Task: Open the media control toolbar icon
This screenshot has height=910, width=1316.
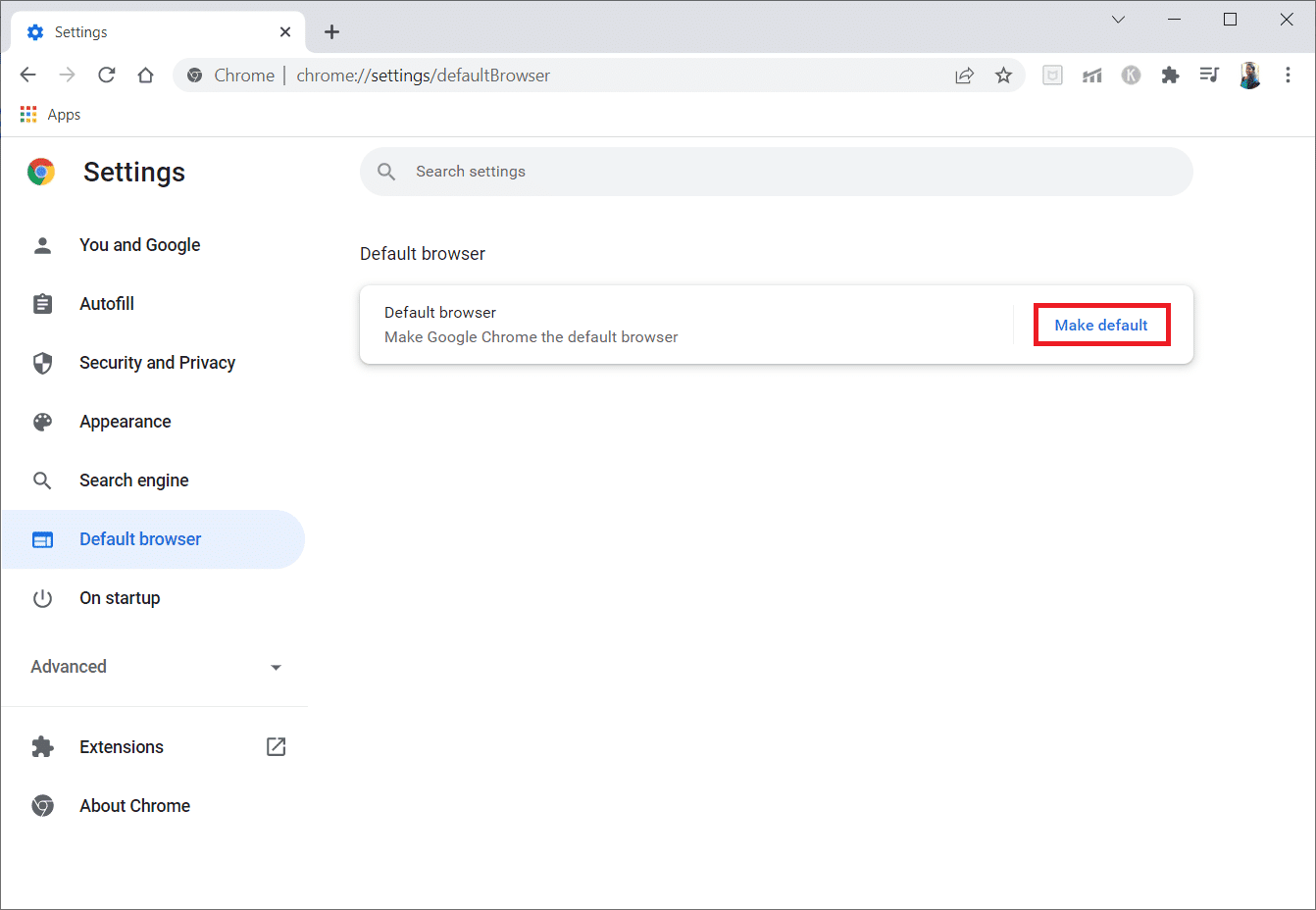Action: [x=1209, y=76]
